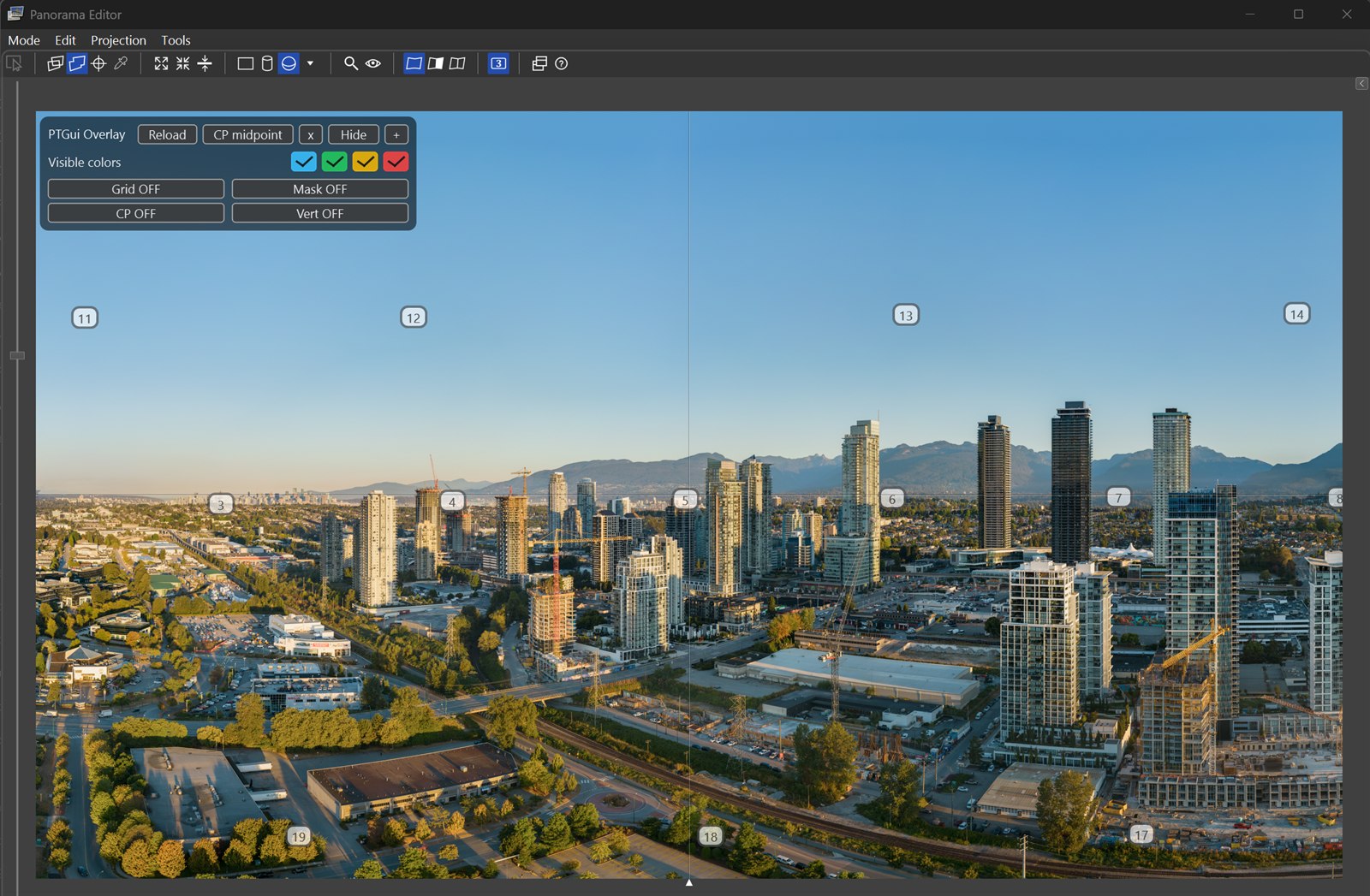
Task: Select image number 13 badge
Action: 904,315
